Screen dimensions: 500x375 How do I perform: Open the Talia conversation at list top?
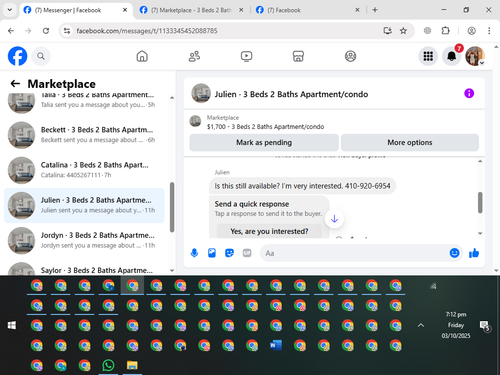[84, 103]
